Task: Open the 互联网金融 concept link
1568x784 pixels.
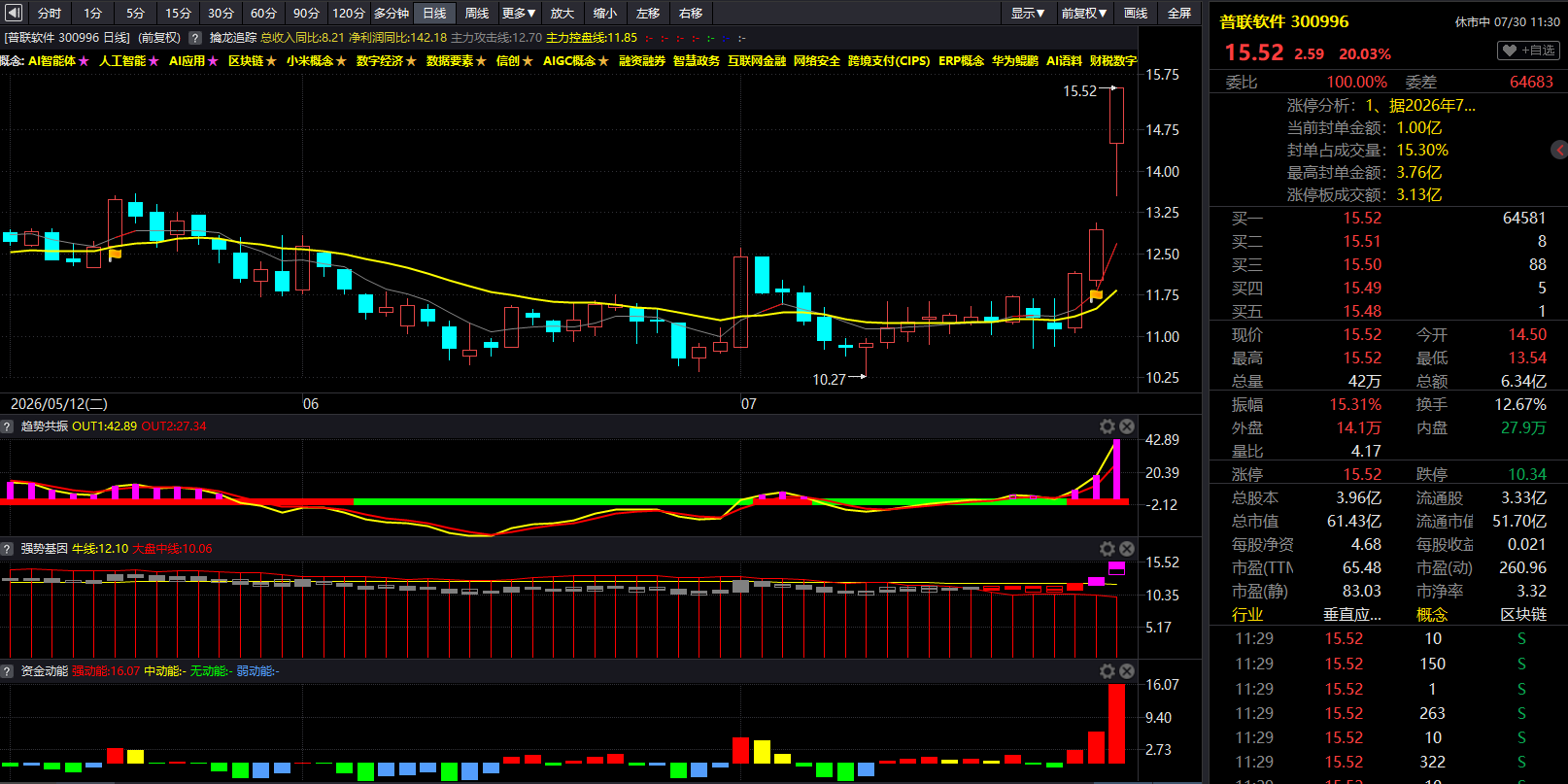Action: click(757, 61)
